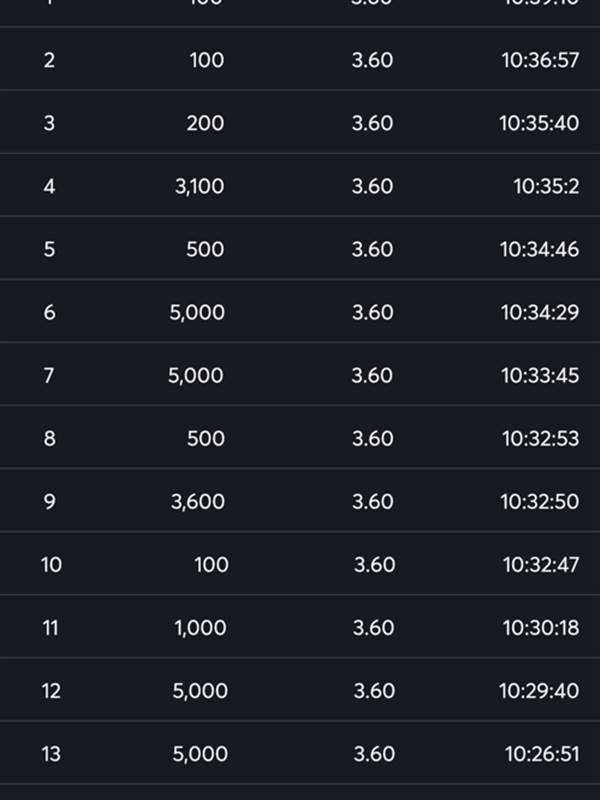Image resolution: width=600 pixels, height=800 pixels.
Task: Select the 500 volume in row 8
Action: tap(206, 438)
